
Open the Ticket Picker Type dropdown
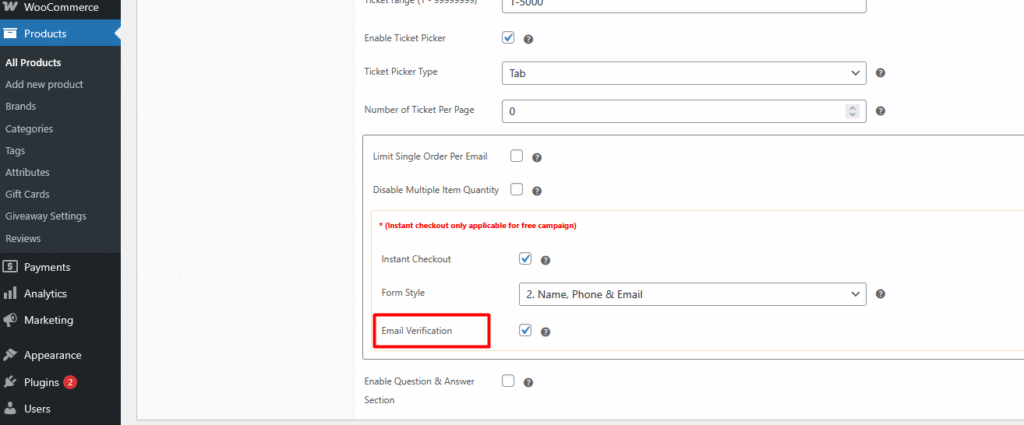click(683, 73)
